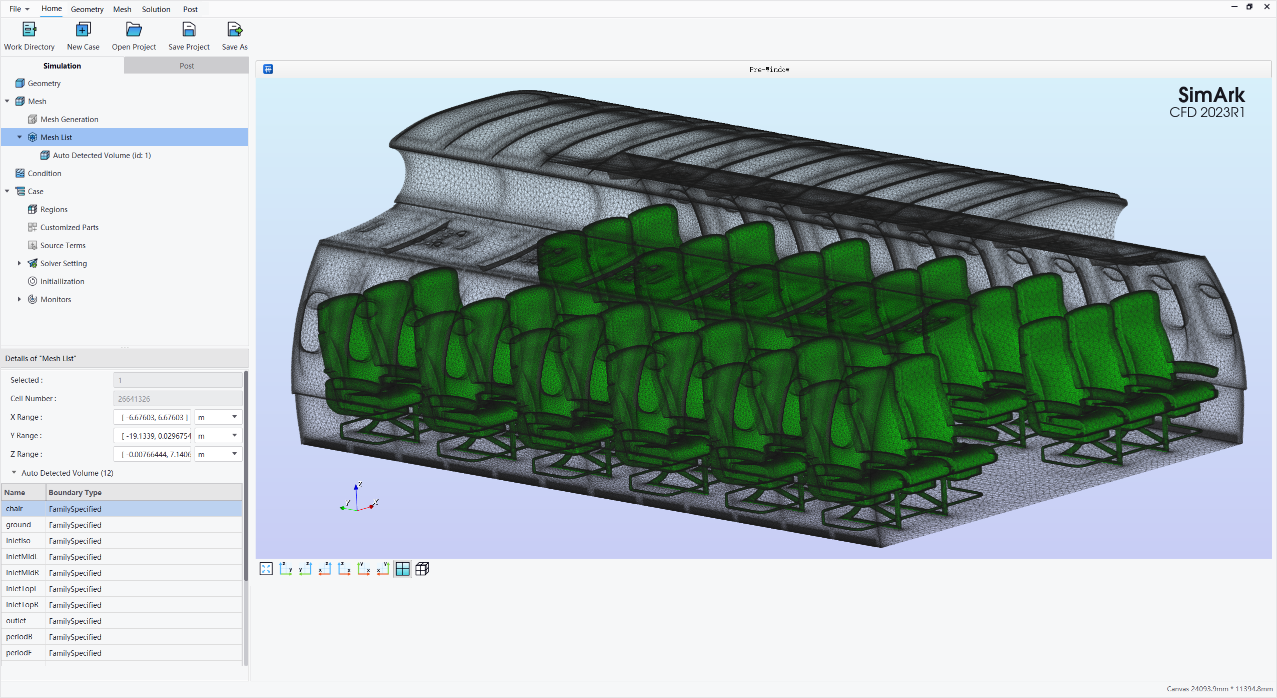This screenshot has width=1277, height=698.
Task: Switch to the view with Z up, X left
Action: coord(325,569)
